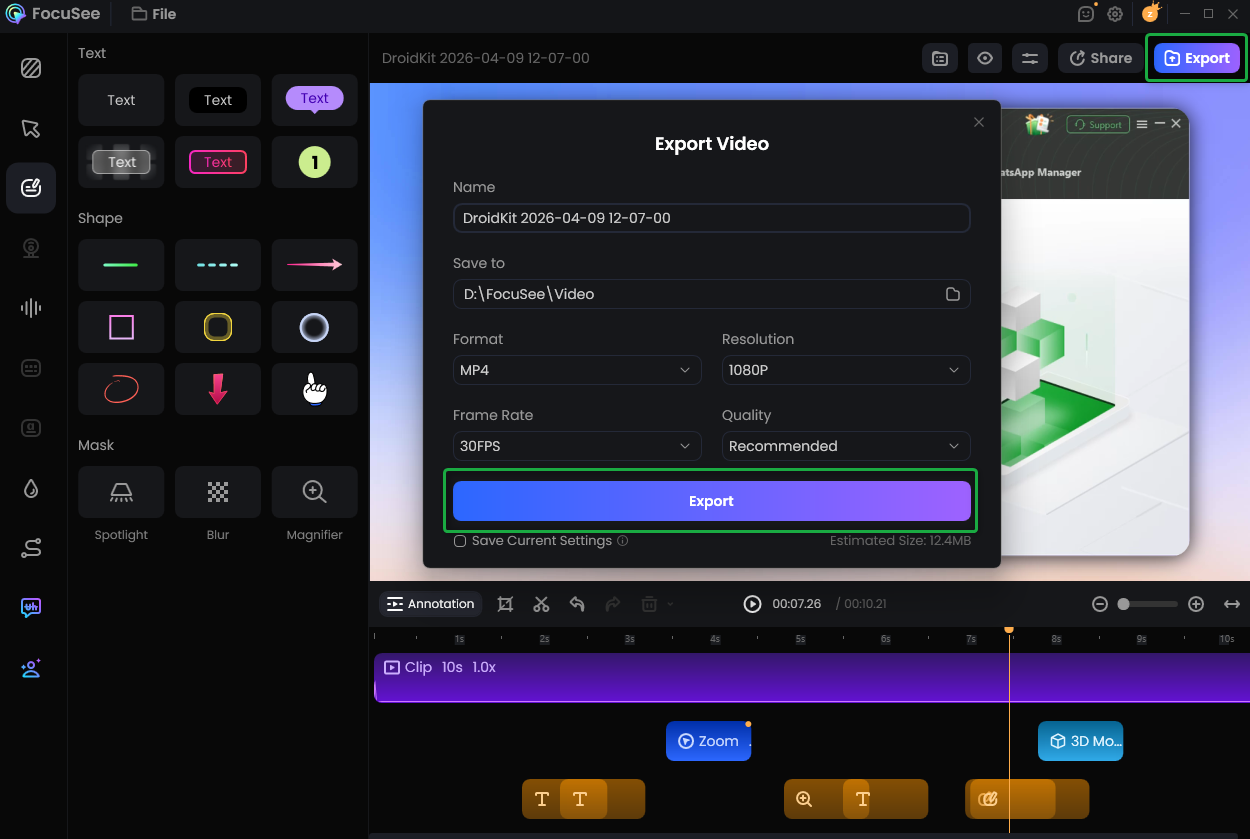Select the Spotlight mask effect
Viewport: 1250px width, 839px height.
tap(121, 492)
